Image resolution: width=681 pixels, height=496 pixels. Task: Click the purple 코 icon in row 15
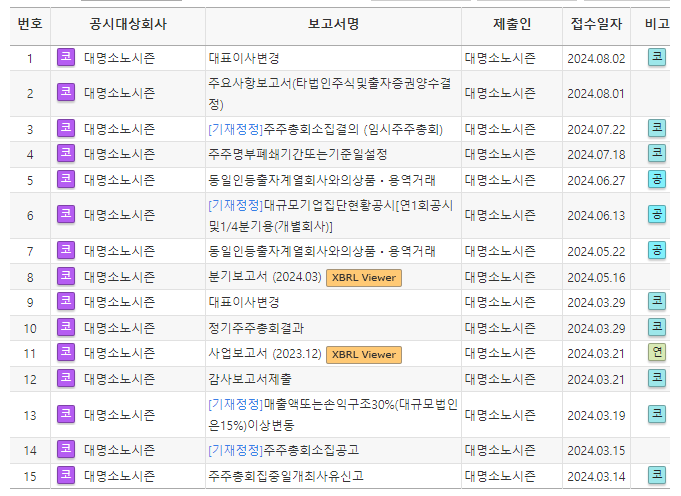click(x=66, y=475)
